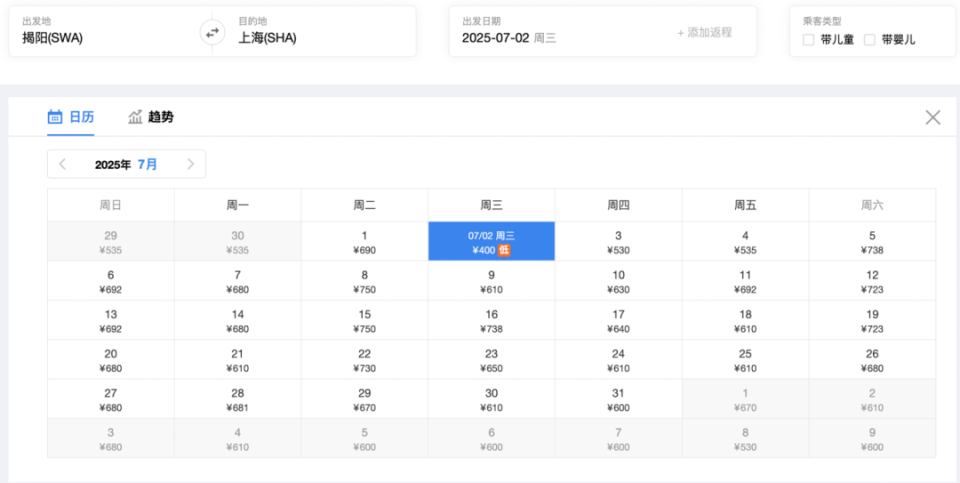Screen dimensions: 960x483
Task: Select July 16 with ¥738 fare
Action: (492, 320)
